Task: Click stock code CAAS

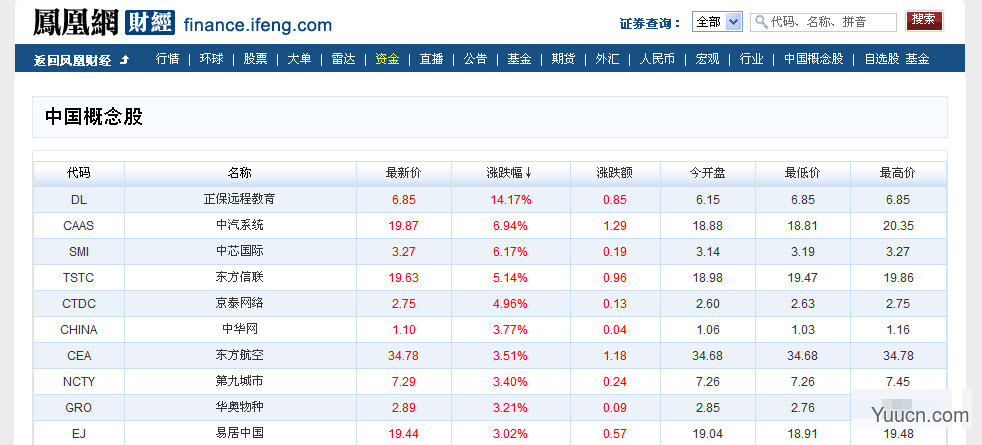Action: point(79,226)
